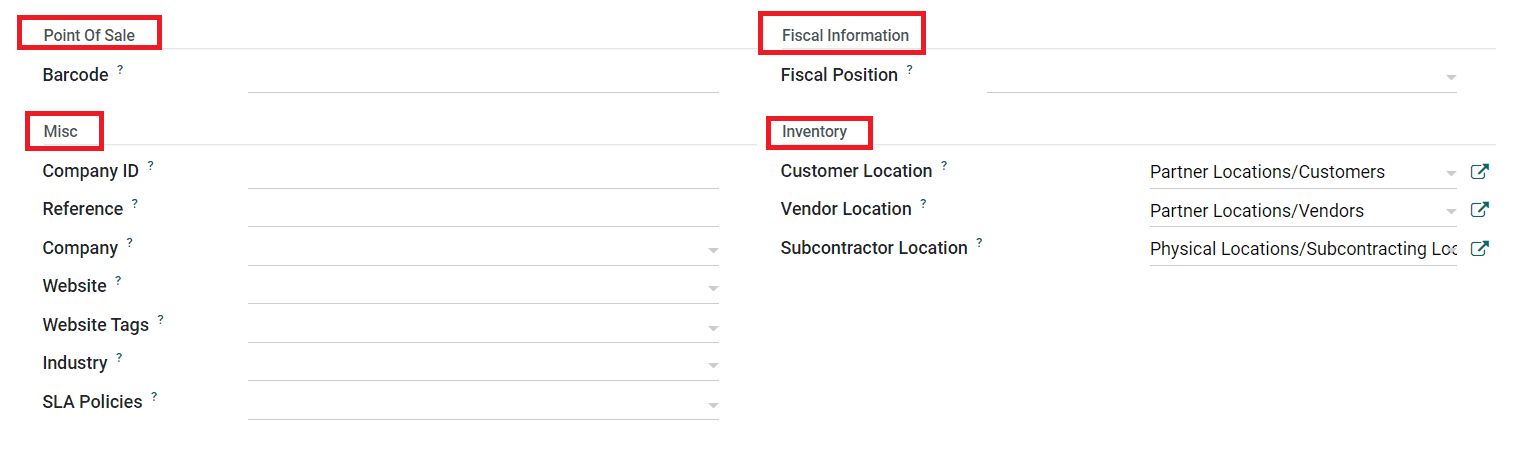1521x461 pixels.
Task: Open external link for Vendor Location
Action: point(1480,210)
